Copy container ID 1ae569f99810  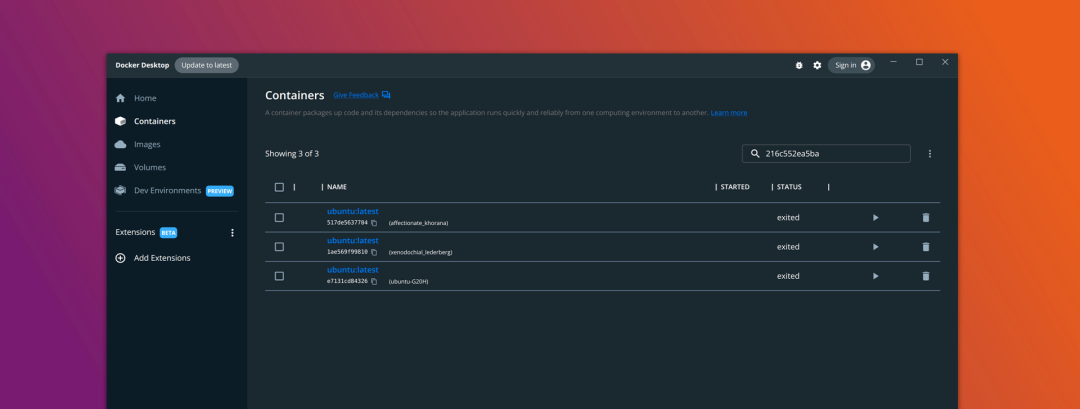coord(374,252)
